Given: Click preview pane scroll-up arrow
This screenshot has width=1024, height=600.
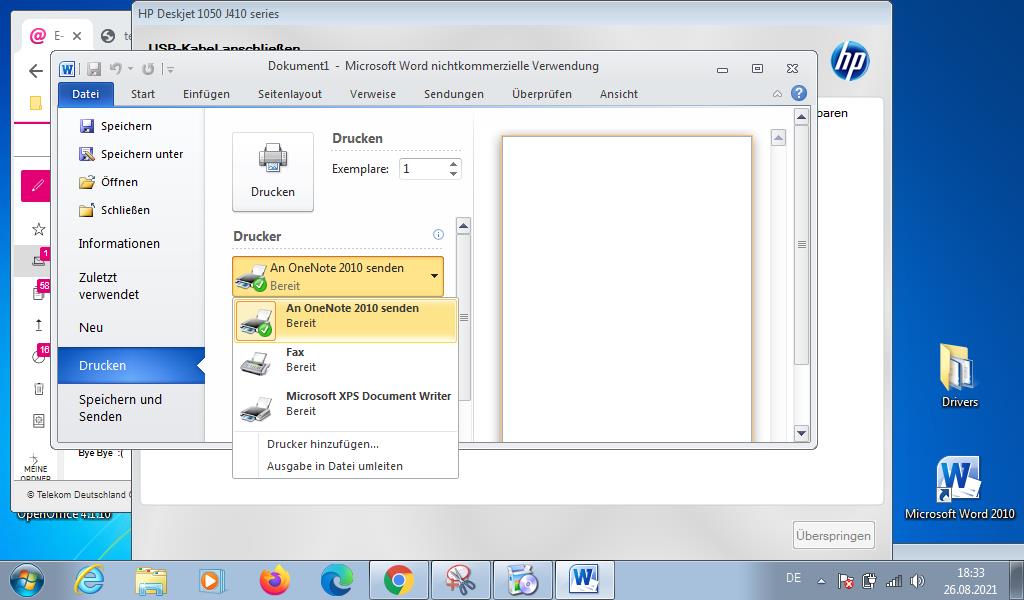Looking at the screenshot, I should [801, 117].
